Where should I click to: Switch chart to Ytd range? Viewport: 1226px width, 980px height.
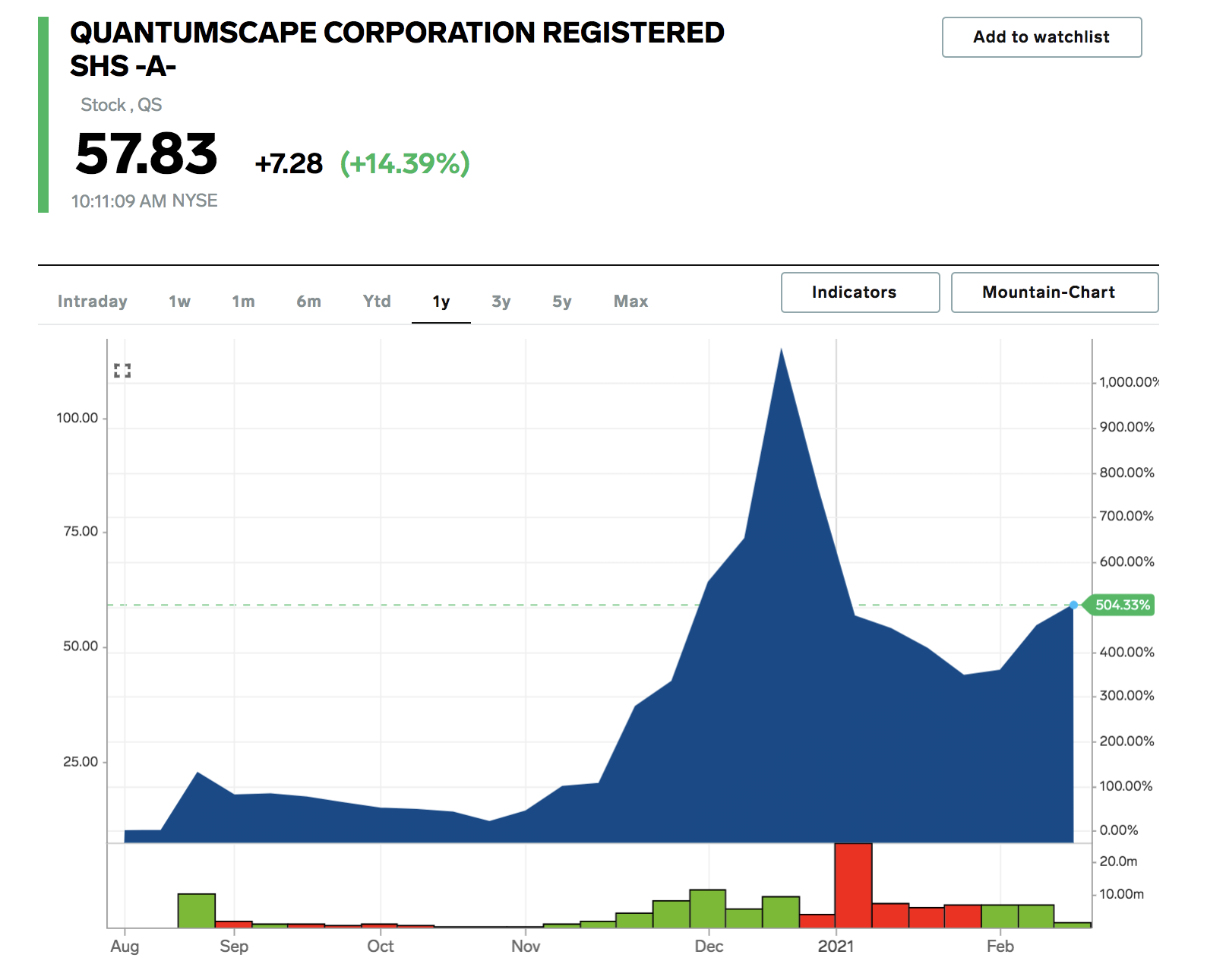377,302
